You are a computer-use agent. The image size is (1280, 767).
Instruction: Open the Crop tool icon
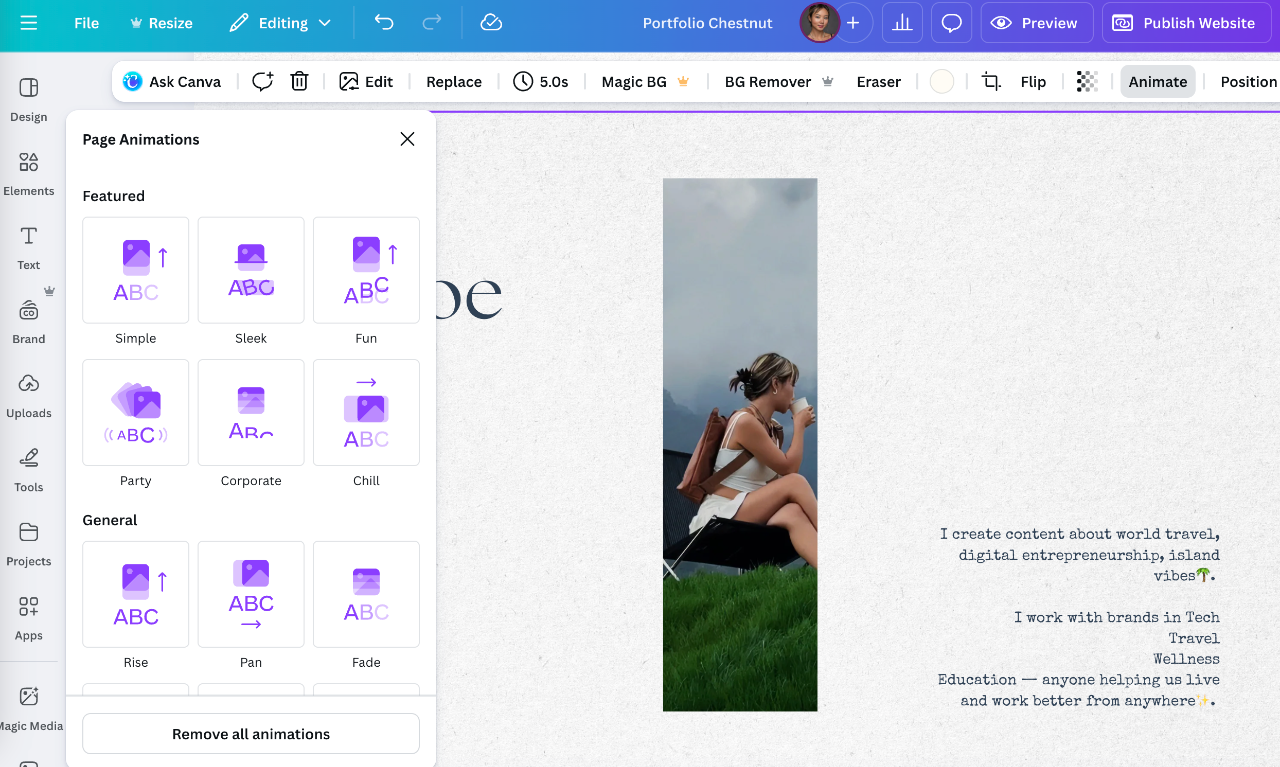(991, 82)
